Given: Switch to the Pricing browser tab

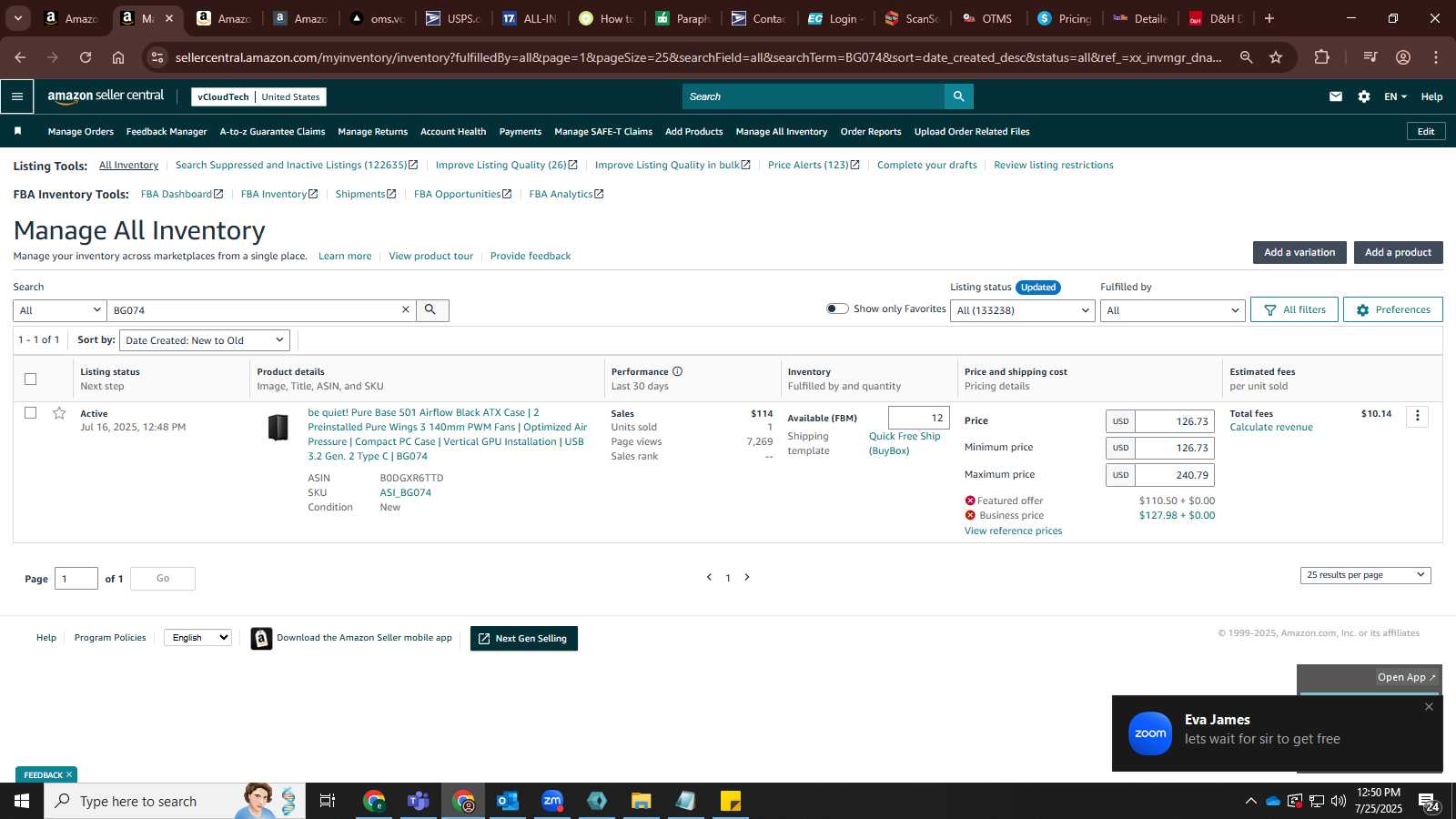Looking at the screenshot, I should point(1065,18).
